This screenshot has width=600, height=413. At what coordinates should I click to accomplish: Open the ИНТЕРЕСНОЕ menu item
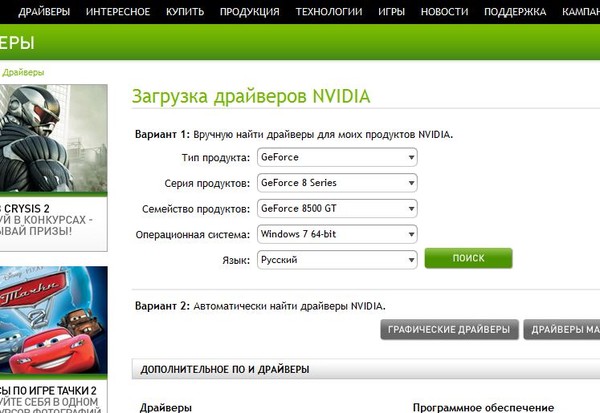click(118, 12)
